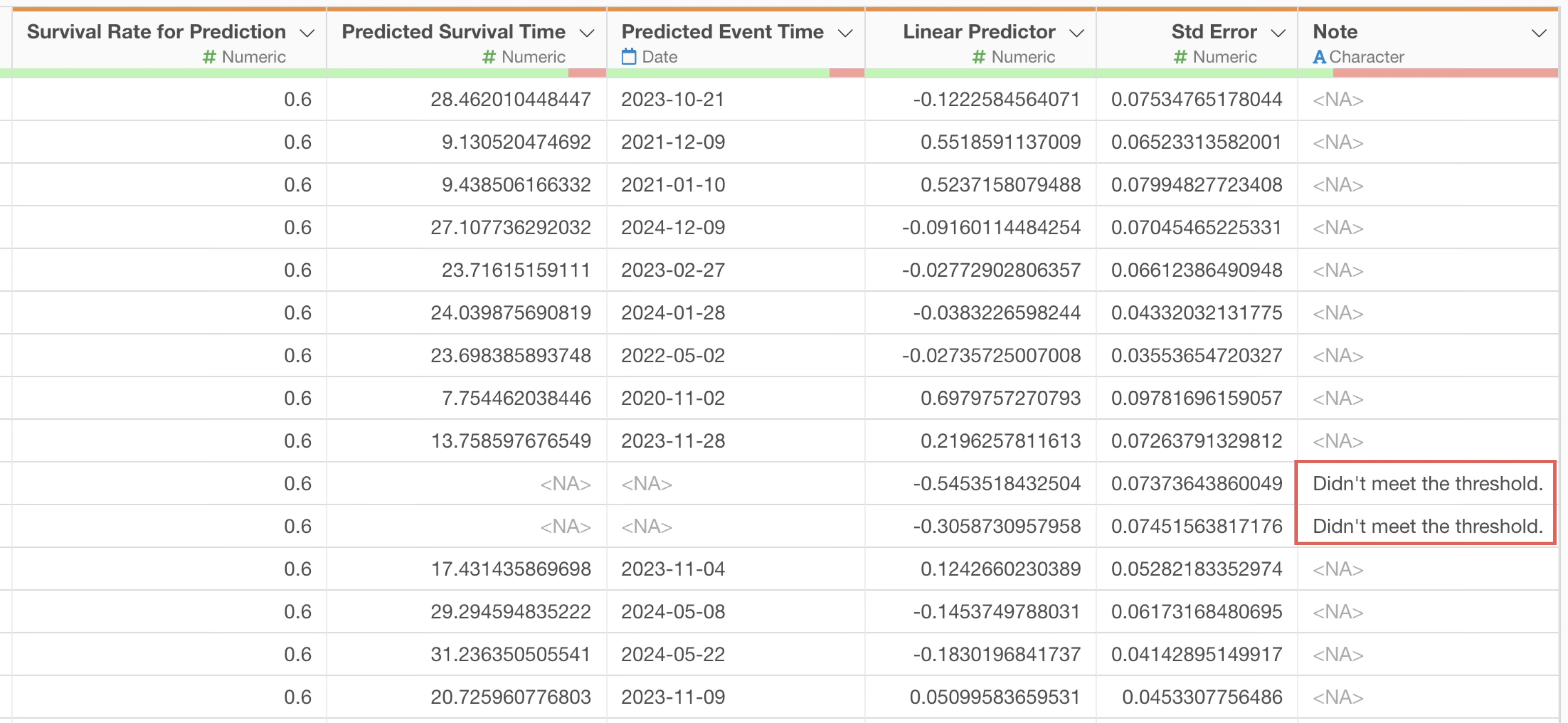This screenshot has width=1568, height=723.
Task: Click the Predicted Event Time column header
Action: pos(722,32)
